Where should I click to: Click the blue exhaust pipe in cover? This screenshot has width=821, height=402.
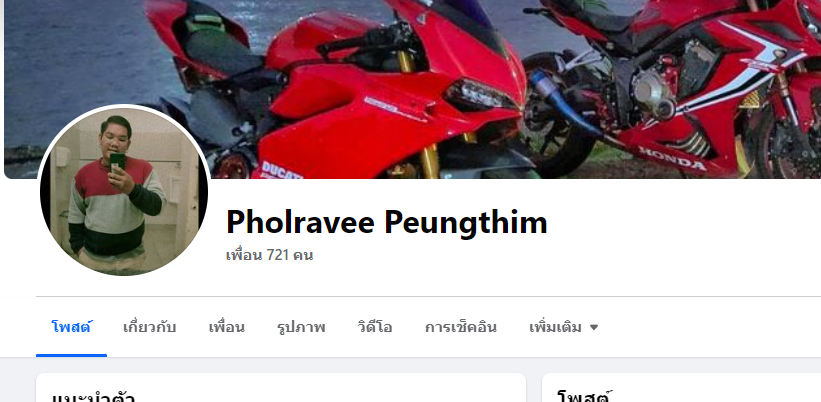(x=565, y=104)
